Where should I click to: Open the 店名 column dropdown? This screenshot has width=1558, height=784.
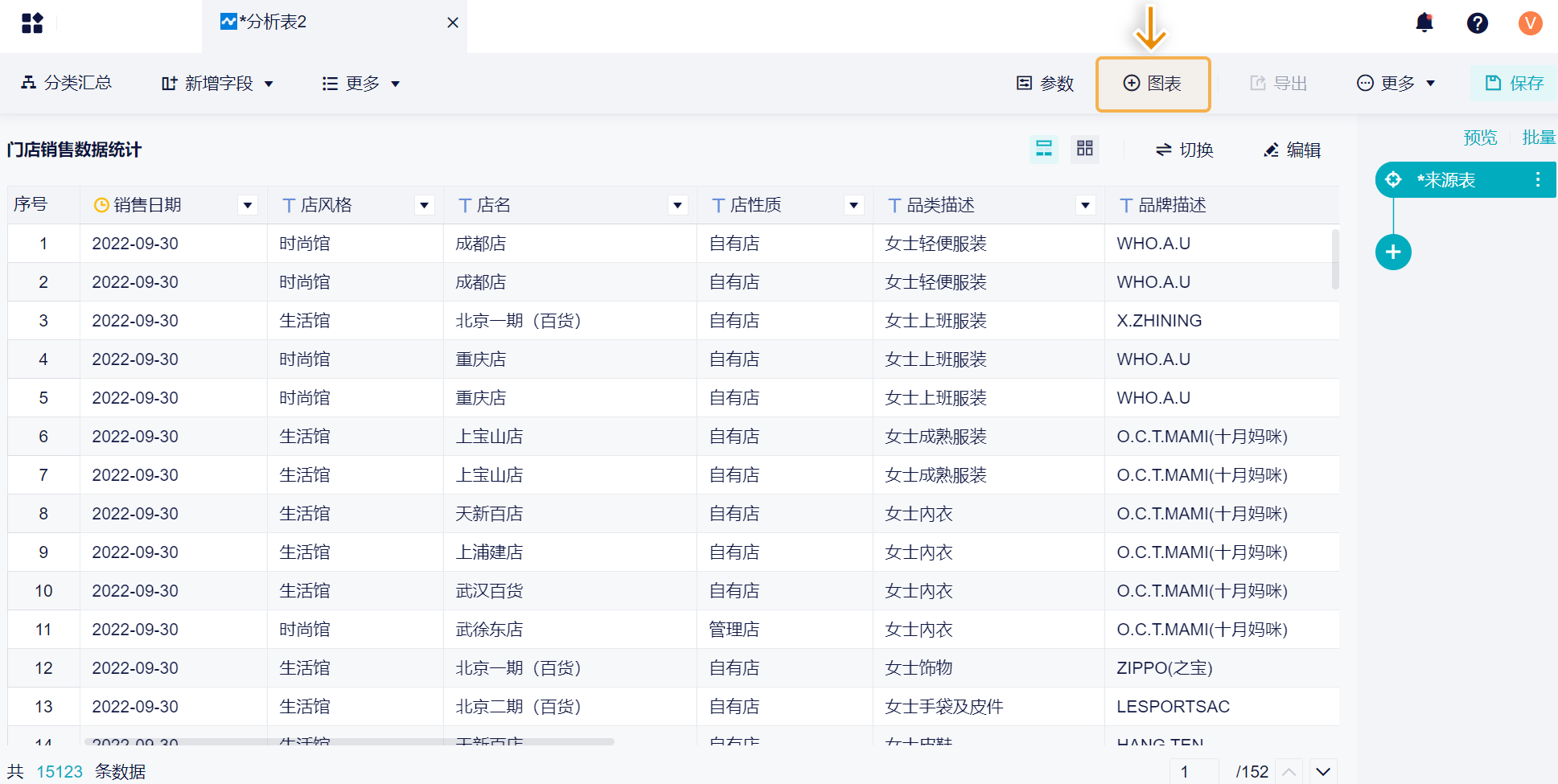pos(678,205)
